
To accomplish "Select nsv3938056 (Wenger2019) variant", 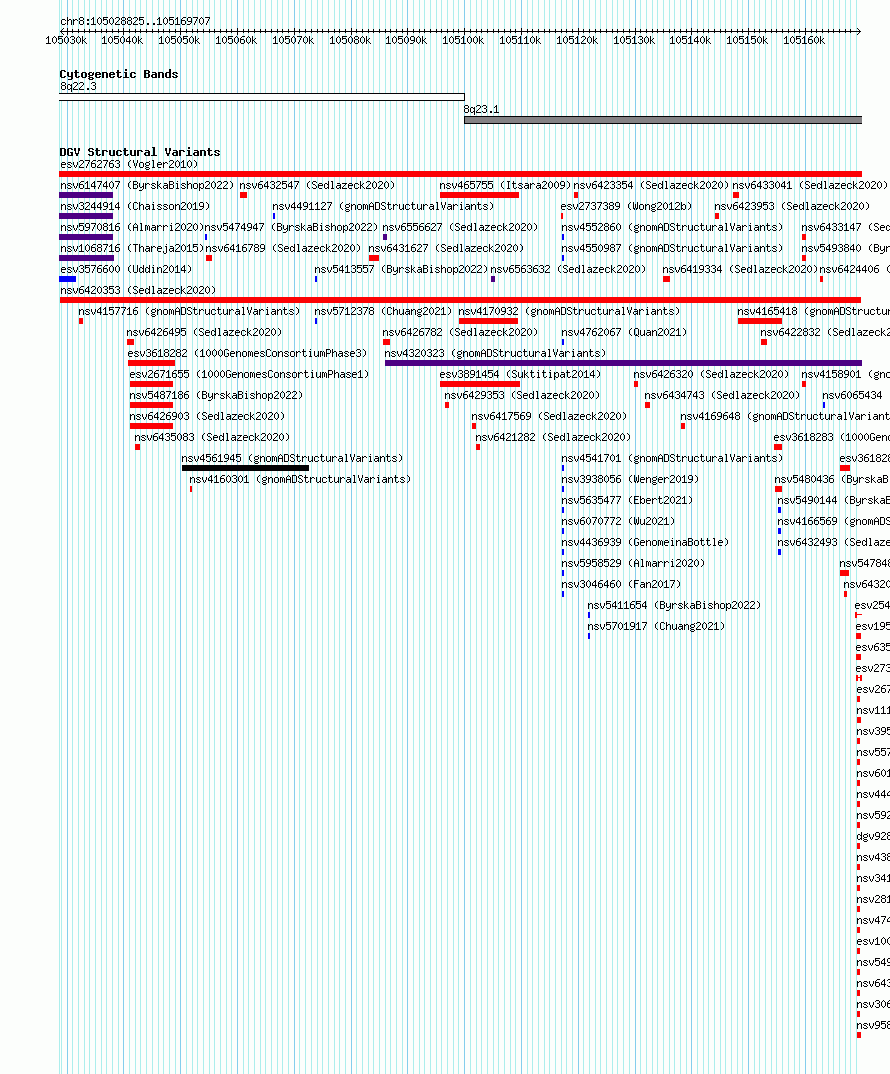I will click(630, 479).
